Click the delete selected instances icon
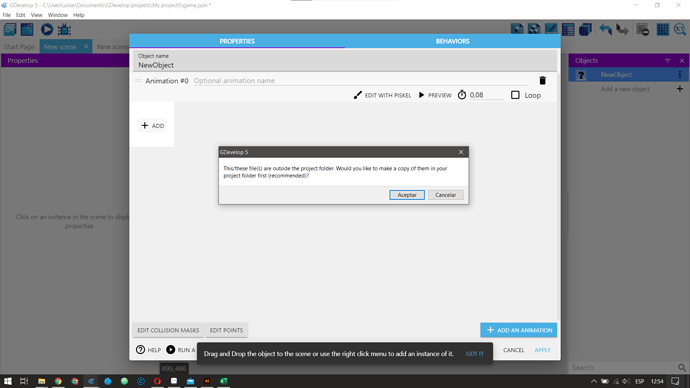This screenshot has height=388, width=690. click(642, 29)
